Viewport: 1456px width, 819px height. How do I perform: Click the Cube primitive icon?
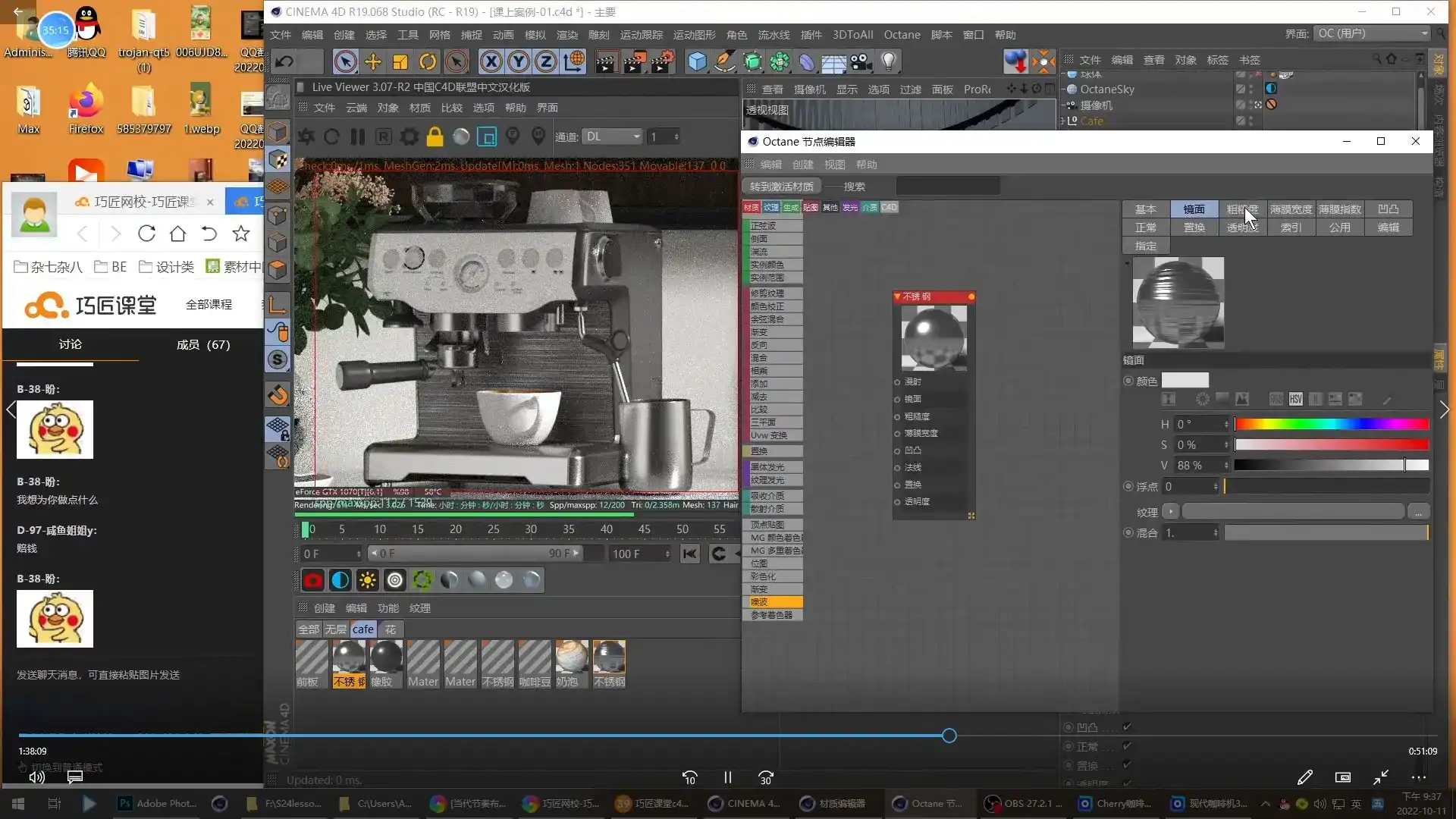tap(696, 62)
